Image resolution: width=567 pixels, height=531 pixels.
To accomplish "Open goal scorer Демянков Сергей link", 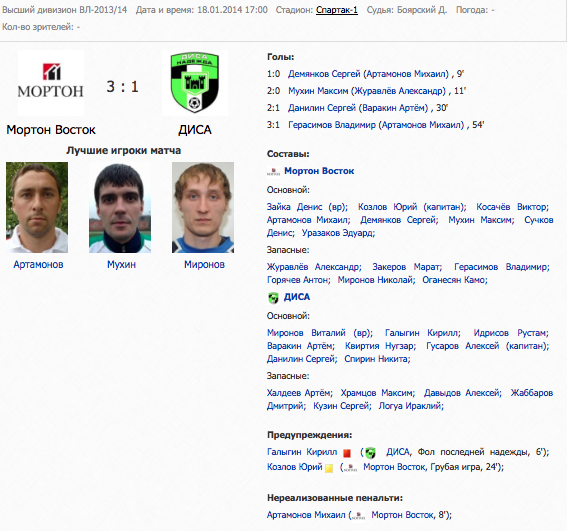I will tap(325, 74).
